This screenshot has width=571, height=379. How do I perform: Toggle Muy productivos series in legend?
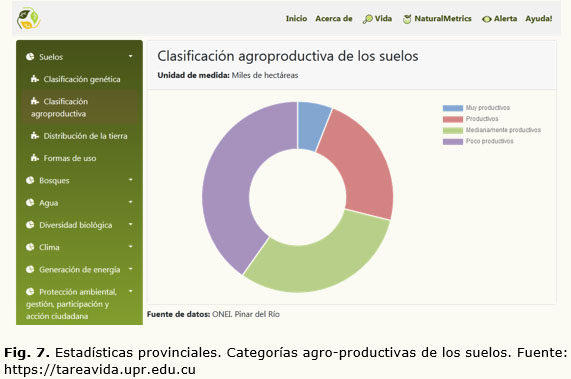pos(476,108)
